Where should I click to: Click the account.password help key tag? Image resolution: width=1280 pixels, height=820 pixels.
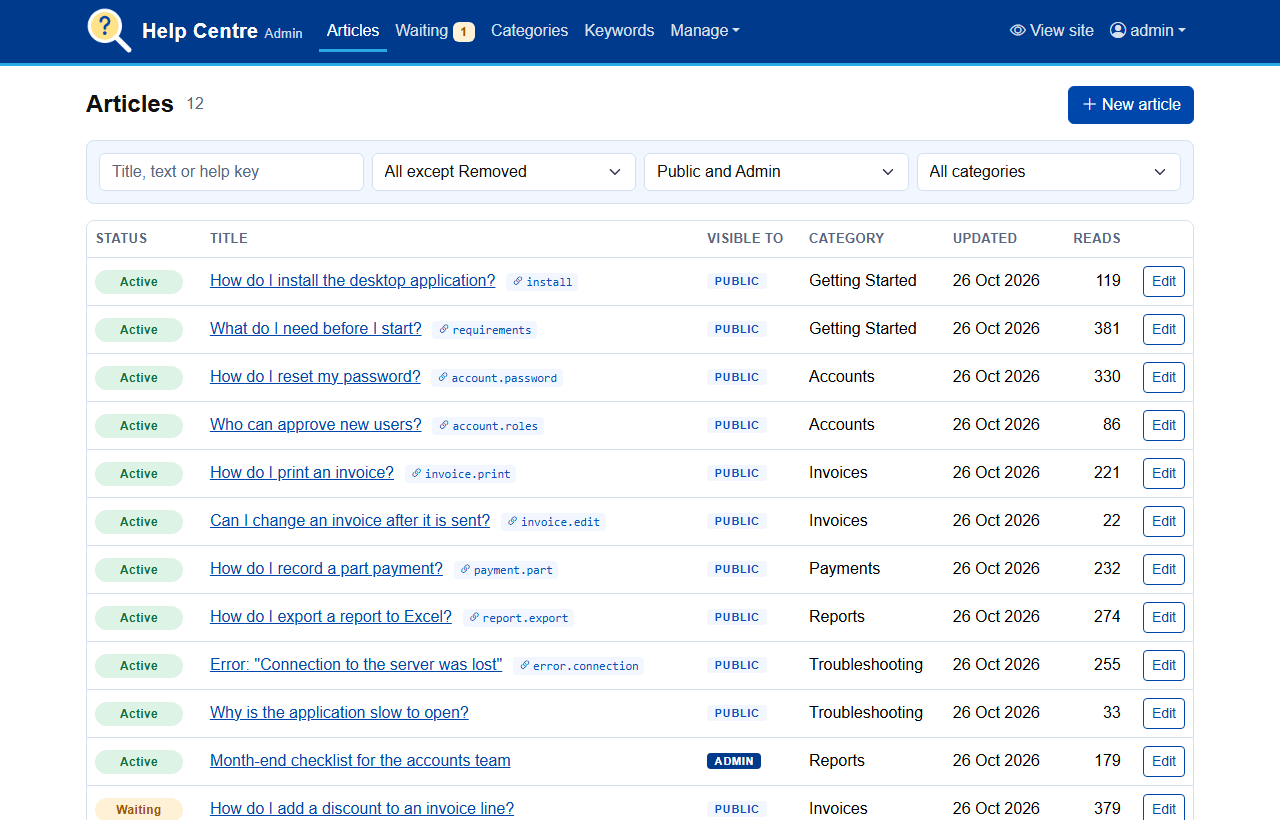point(497,378)
